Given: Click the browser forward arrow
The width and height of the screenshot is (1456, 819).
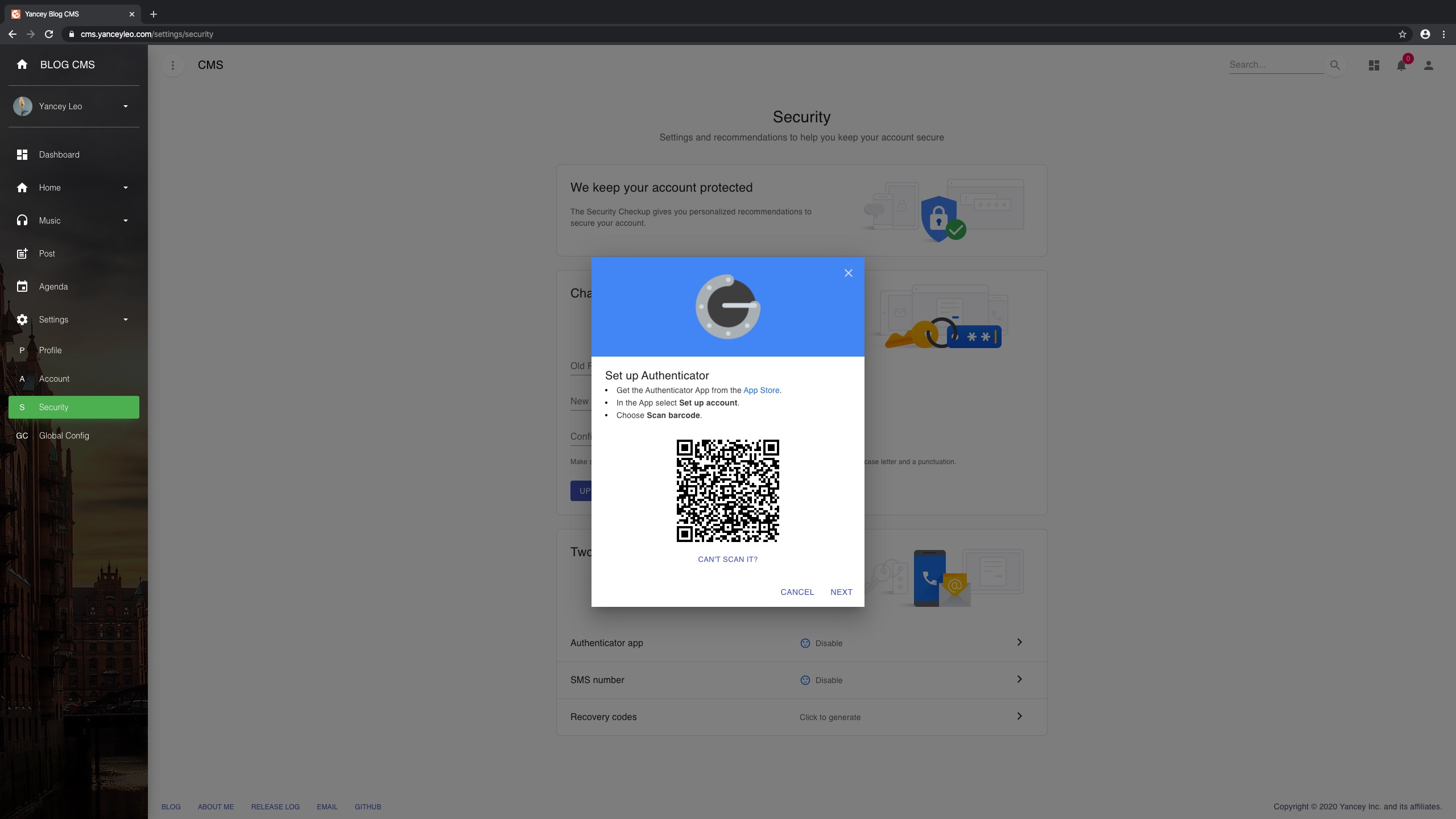Looking at the screenshot, I should tap(31, 34).
